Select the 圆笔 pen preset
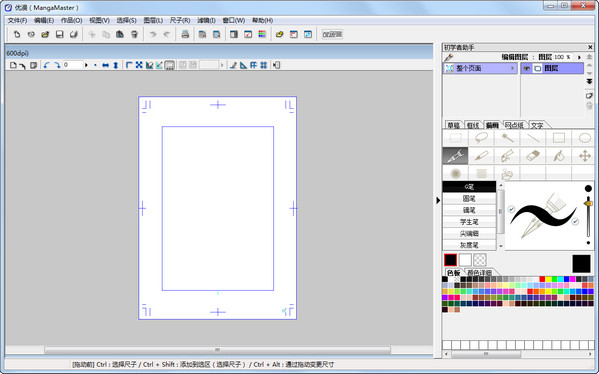 tap(469, 199)
